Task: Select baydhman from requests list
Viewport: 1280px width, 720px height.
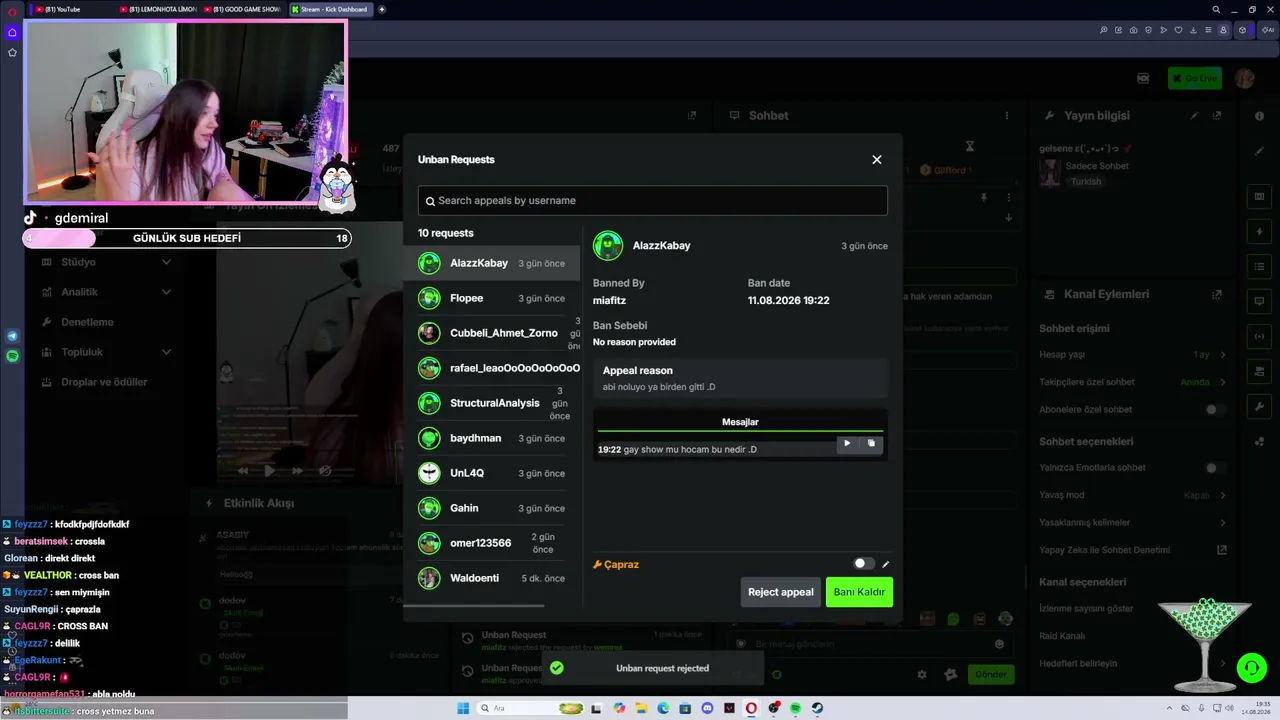Action: pos(492,438)
